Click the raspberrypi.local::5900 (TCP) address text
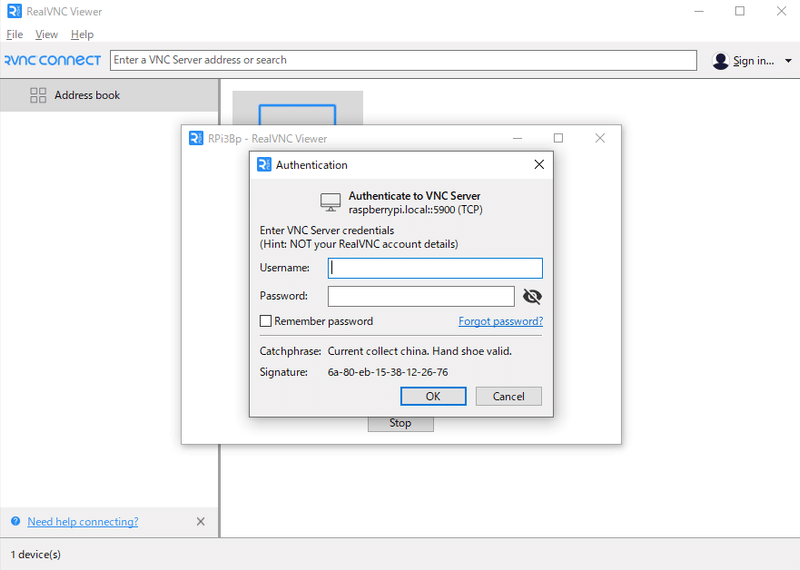The height and width of the screenshot is (570, 800). point(415,210)
